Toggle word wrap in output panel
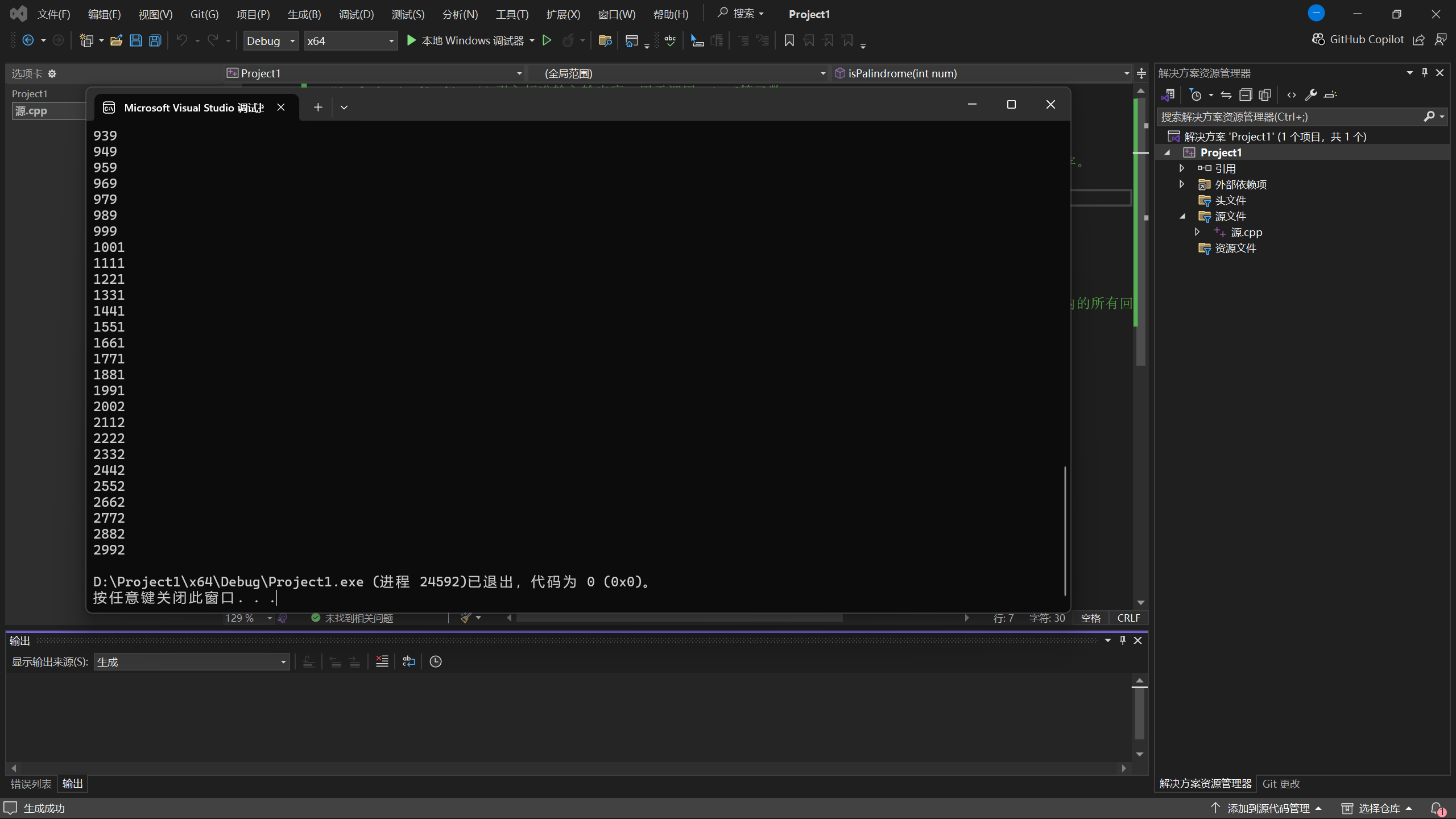Image resolution: width=1456 pixels, height=819 pixels. pos(408,661)
